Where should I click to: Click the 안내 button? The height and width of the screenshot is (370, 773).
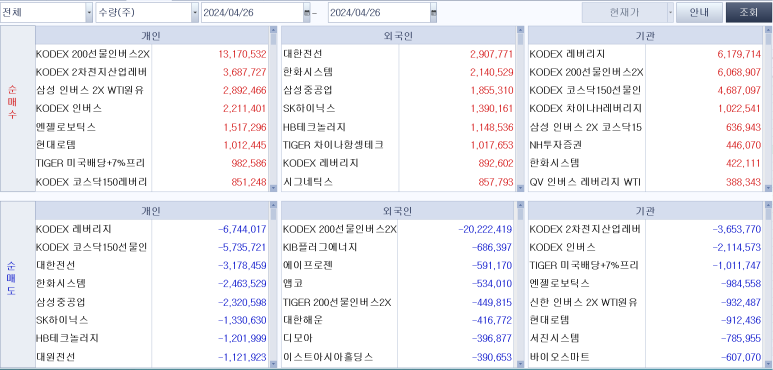699,13
